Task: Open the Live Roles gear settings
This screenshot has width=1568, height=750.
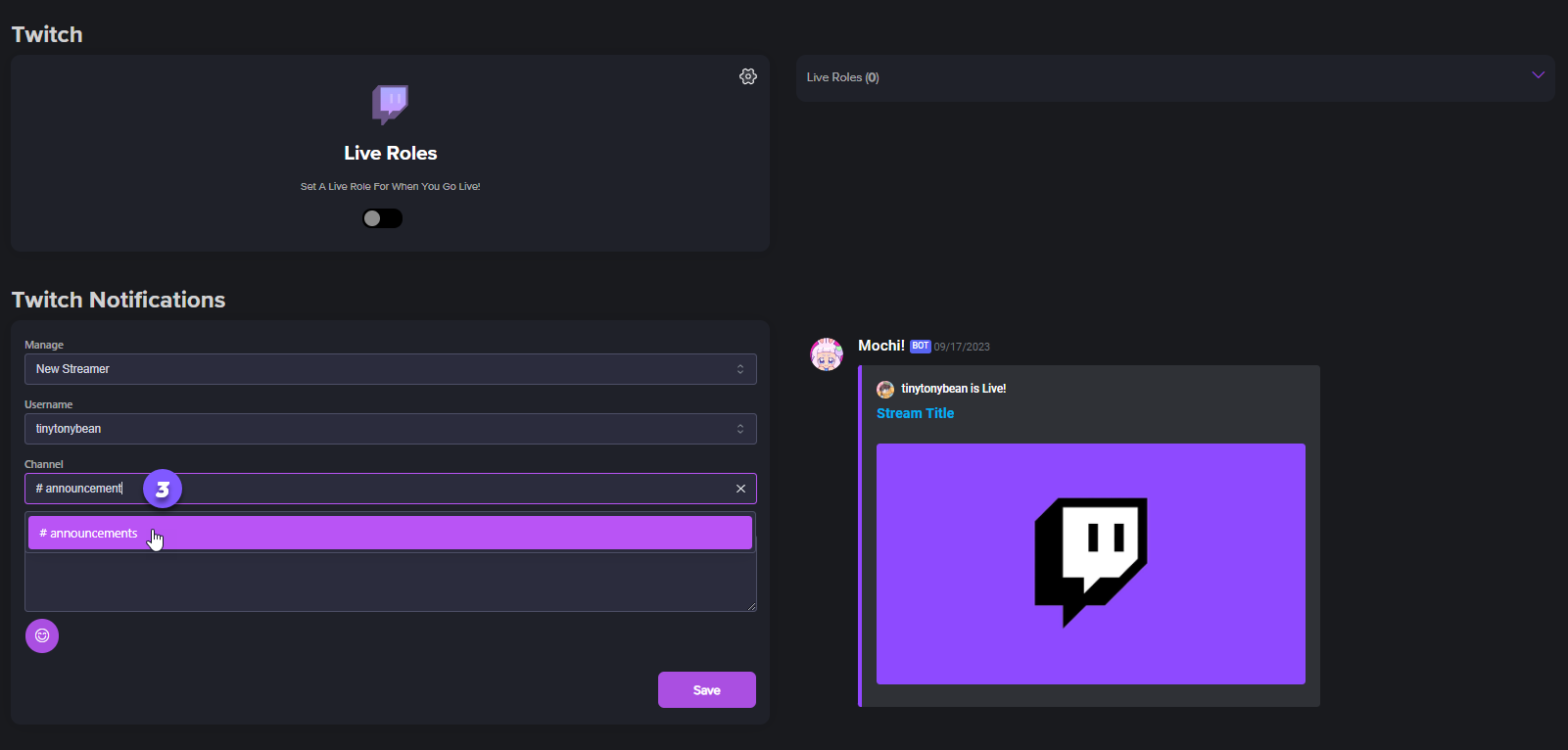Action: click(x=748, y=76)
